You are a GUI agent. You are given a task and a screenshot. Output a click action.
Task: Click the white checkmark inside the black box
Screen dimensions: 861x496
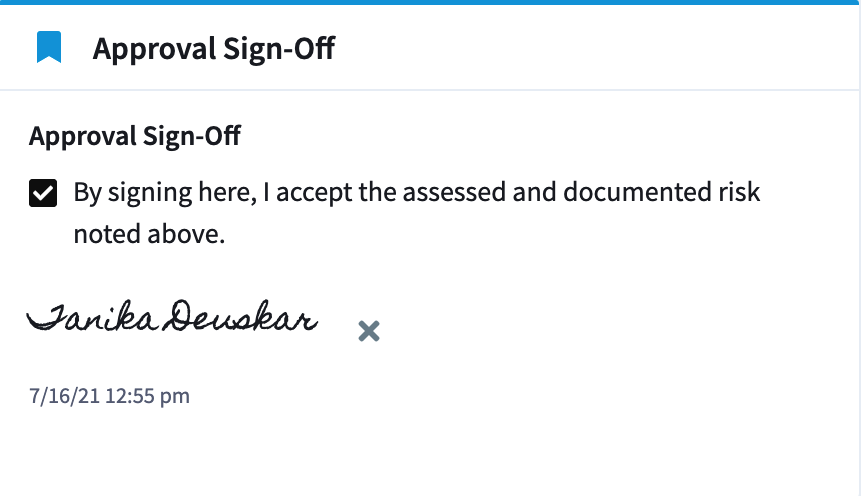pyautogui.click(x=43, y=193)
